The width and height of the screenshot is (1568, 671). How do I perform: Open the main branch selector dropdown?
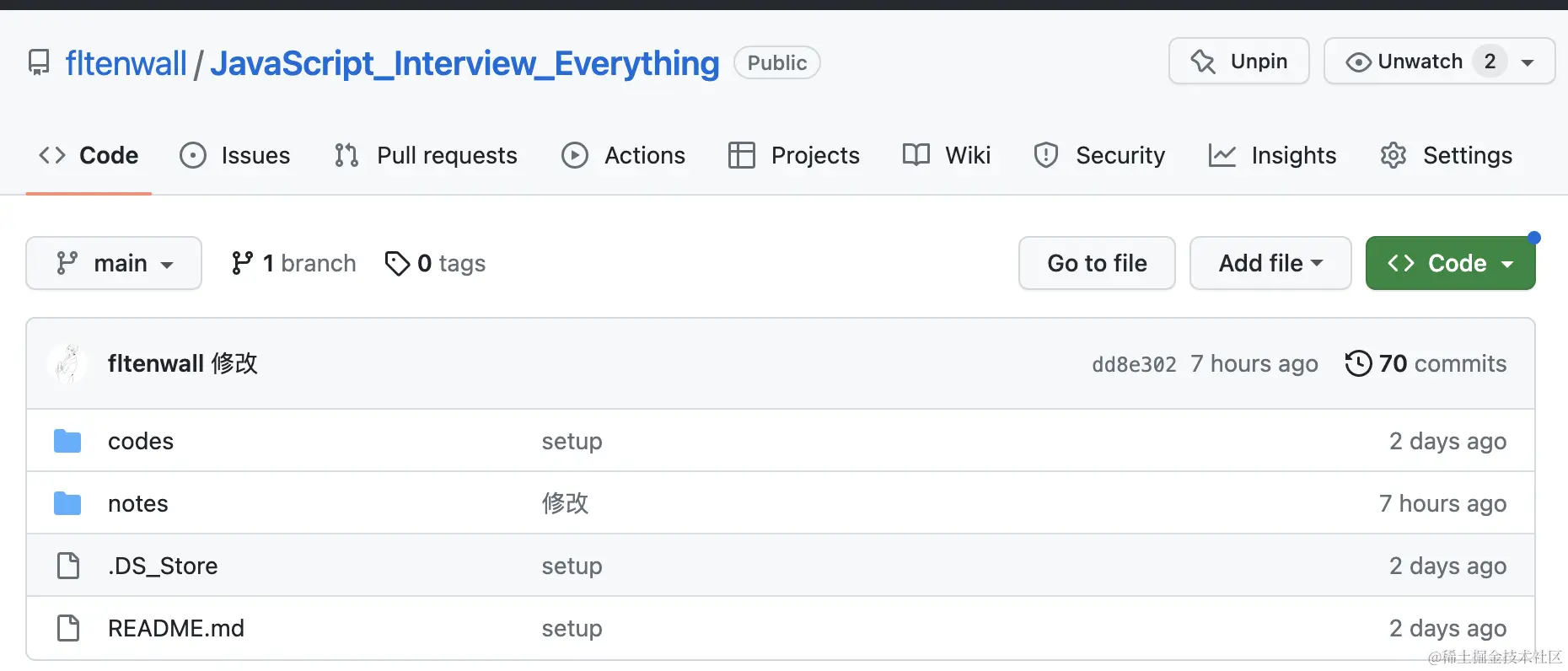click(x=114, y=263)
